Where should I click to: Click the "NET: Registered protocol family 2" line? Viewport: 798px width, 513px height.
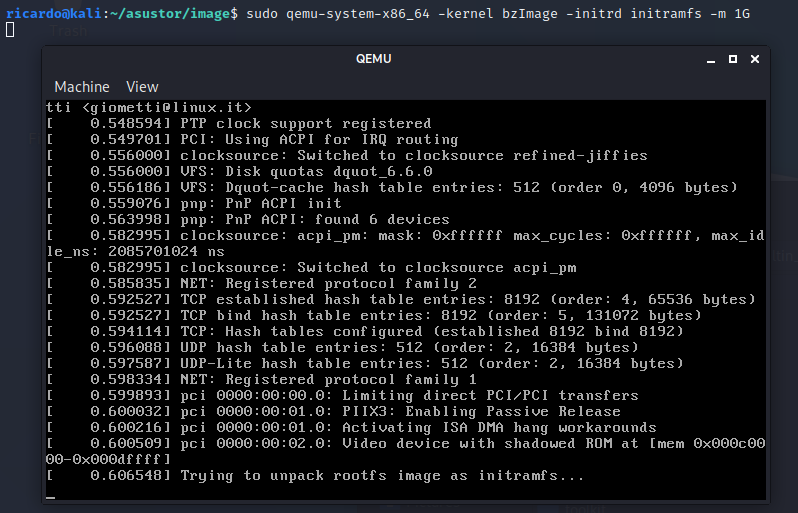(x=328, y=283)
